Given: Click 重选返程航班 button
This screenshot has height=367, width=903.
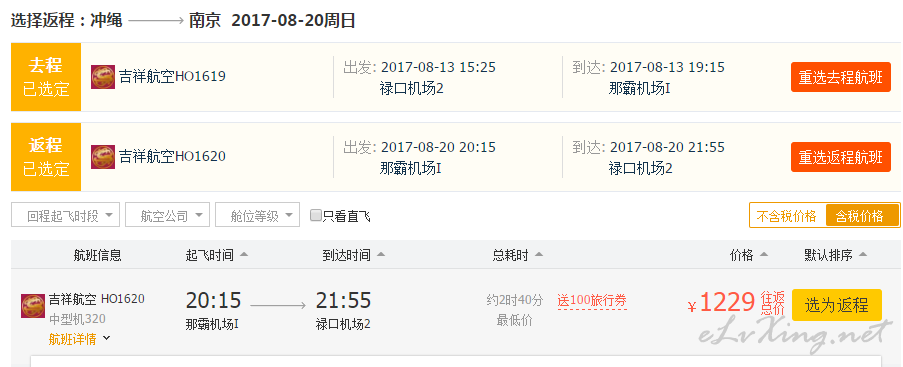Looking at the screenshot, I should tap(840, 157).
